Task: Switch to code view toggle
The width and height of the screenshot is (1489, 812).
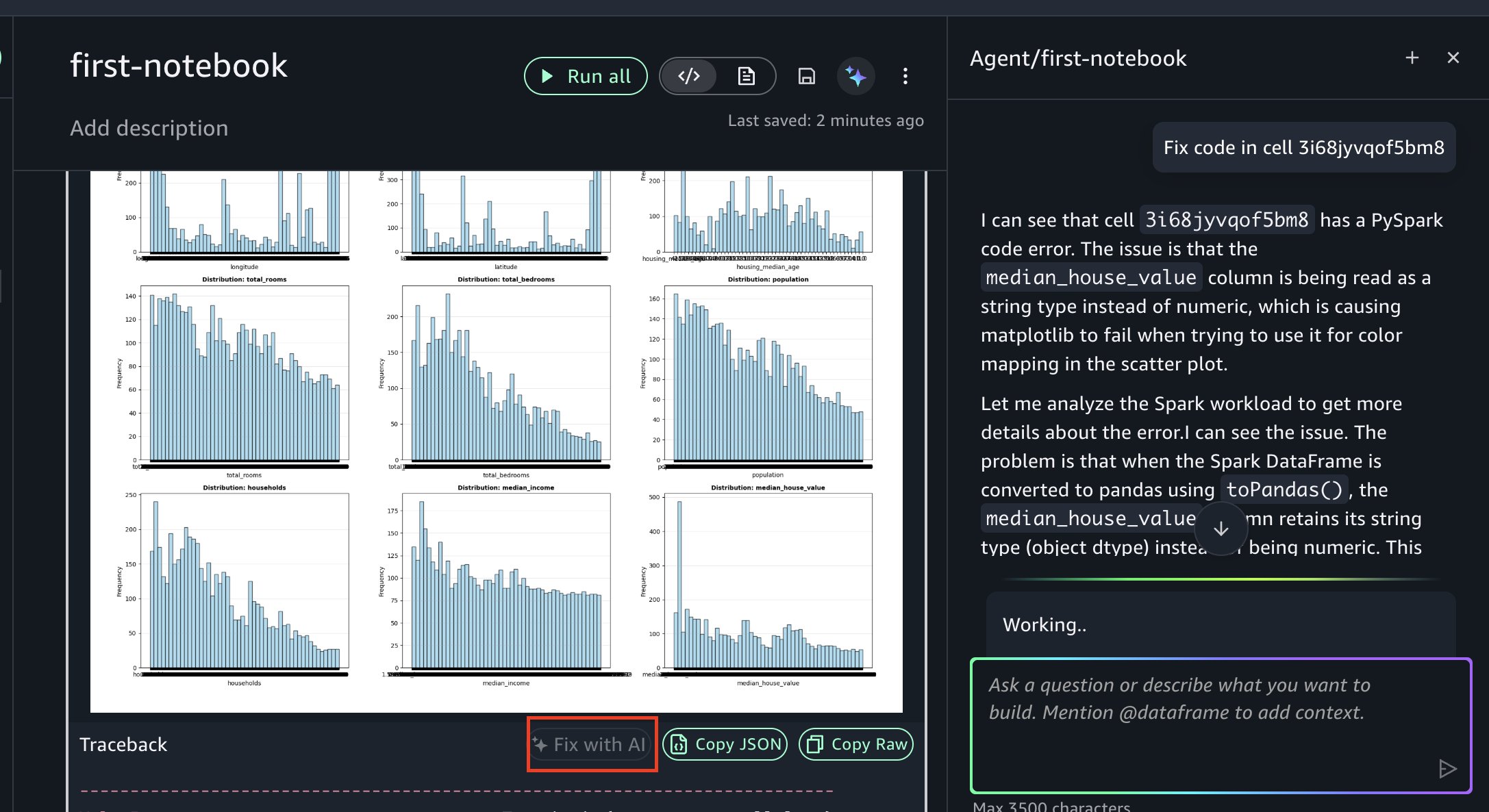Action: pyautogui.click(x=689, y=76)
